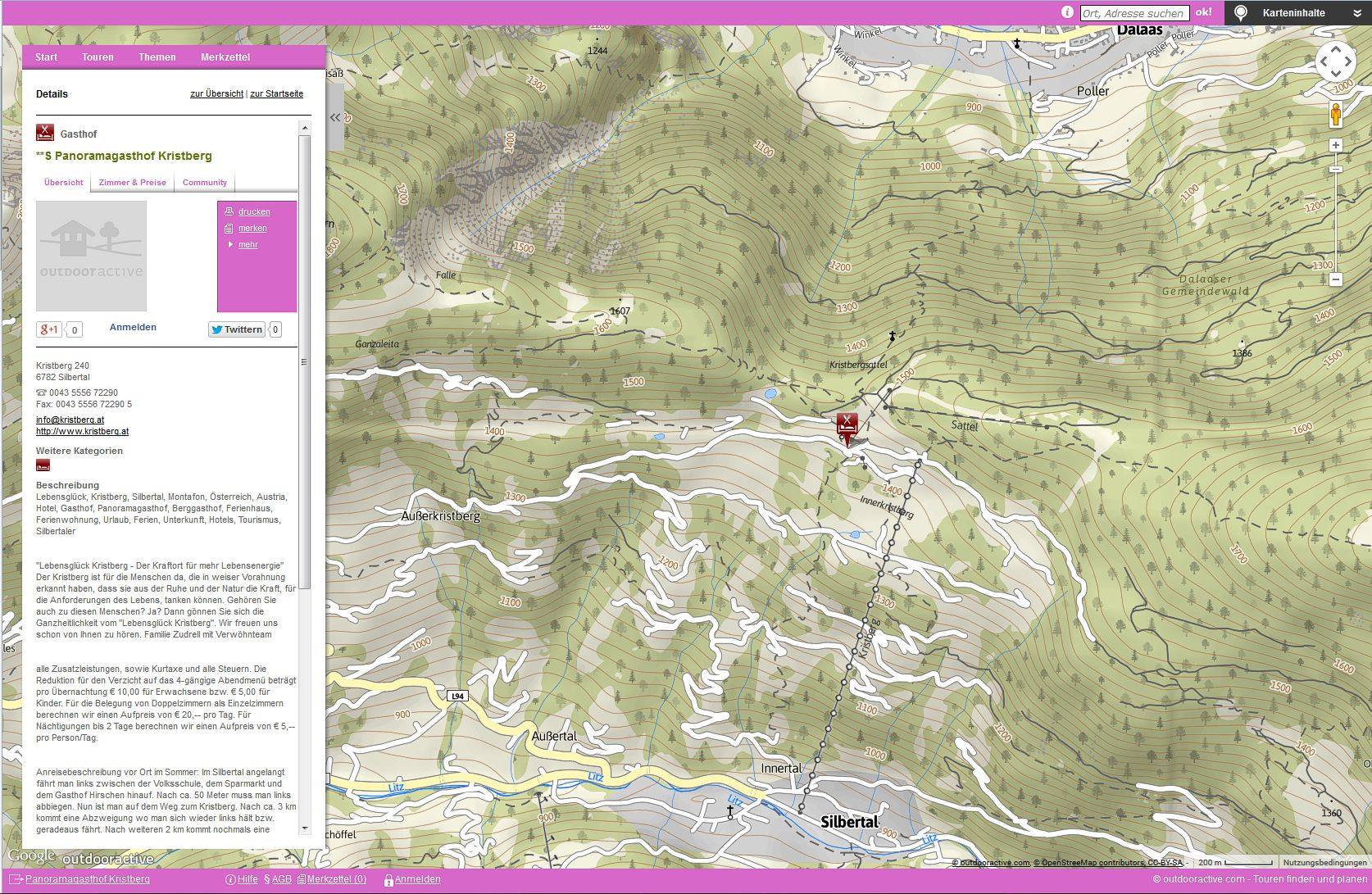Image resolution: width=1372 pixels, height=894 pixels.
Task: Click the info icon beside the search box
Action: [1067, 12]
